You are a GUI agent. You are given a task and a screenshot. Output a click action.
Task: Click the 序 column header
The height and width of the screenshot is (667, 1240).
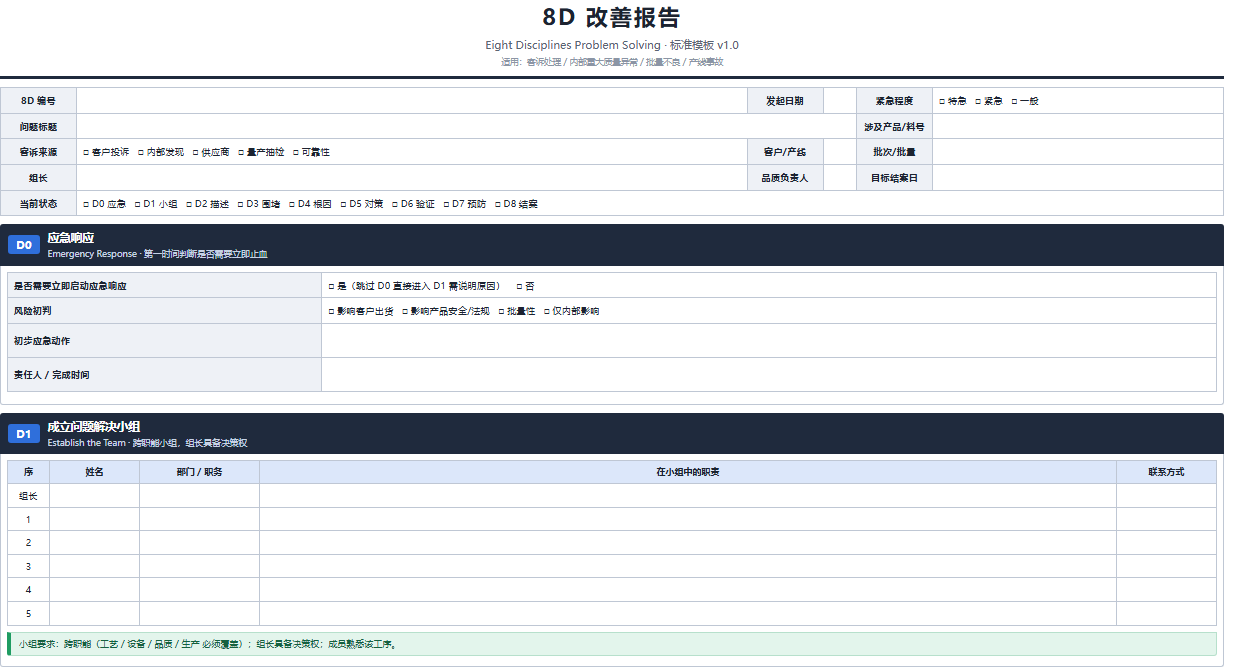point(28,472)
